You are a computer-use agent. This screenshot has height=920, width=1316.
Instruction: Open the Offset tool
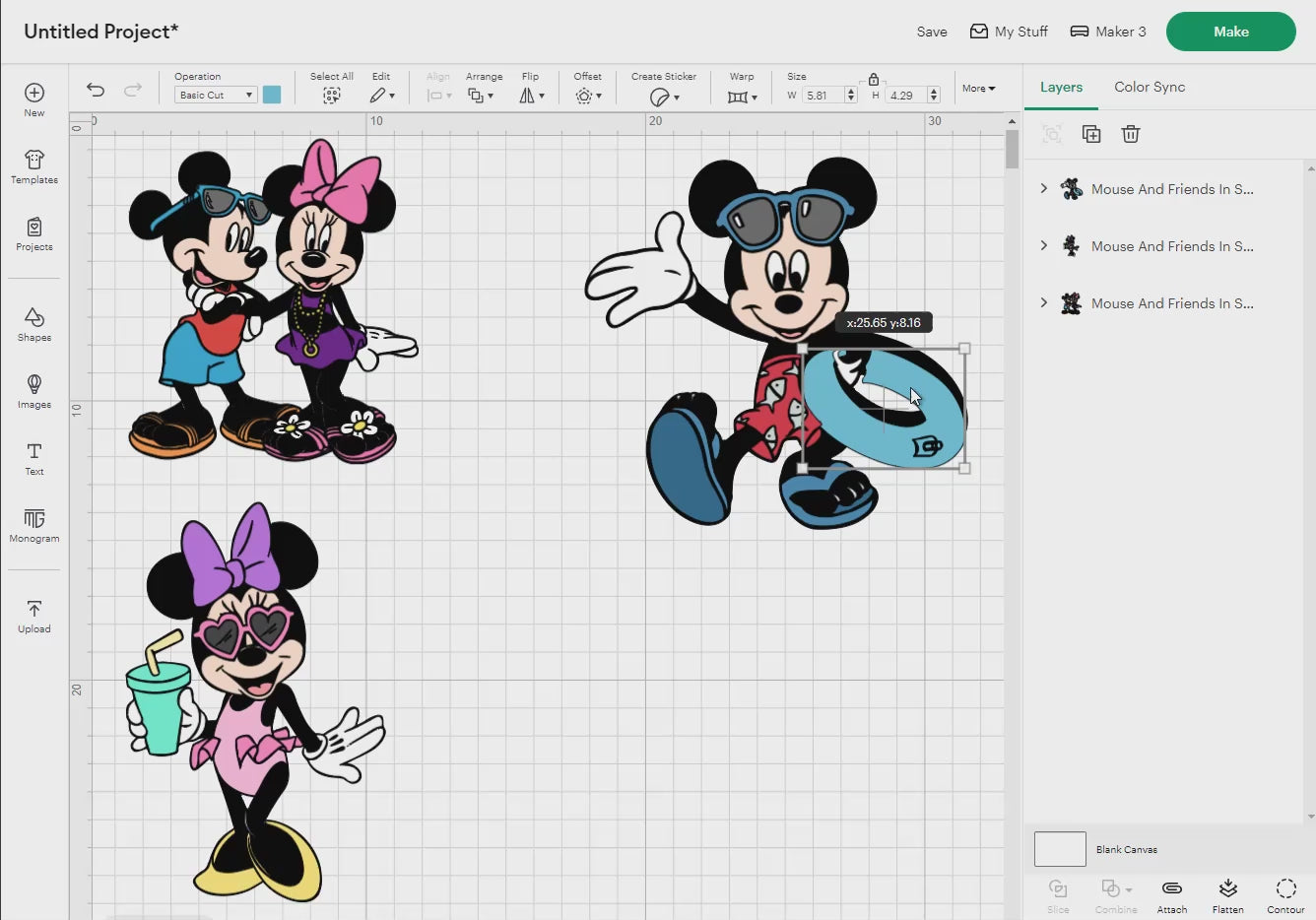[588, 96]
